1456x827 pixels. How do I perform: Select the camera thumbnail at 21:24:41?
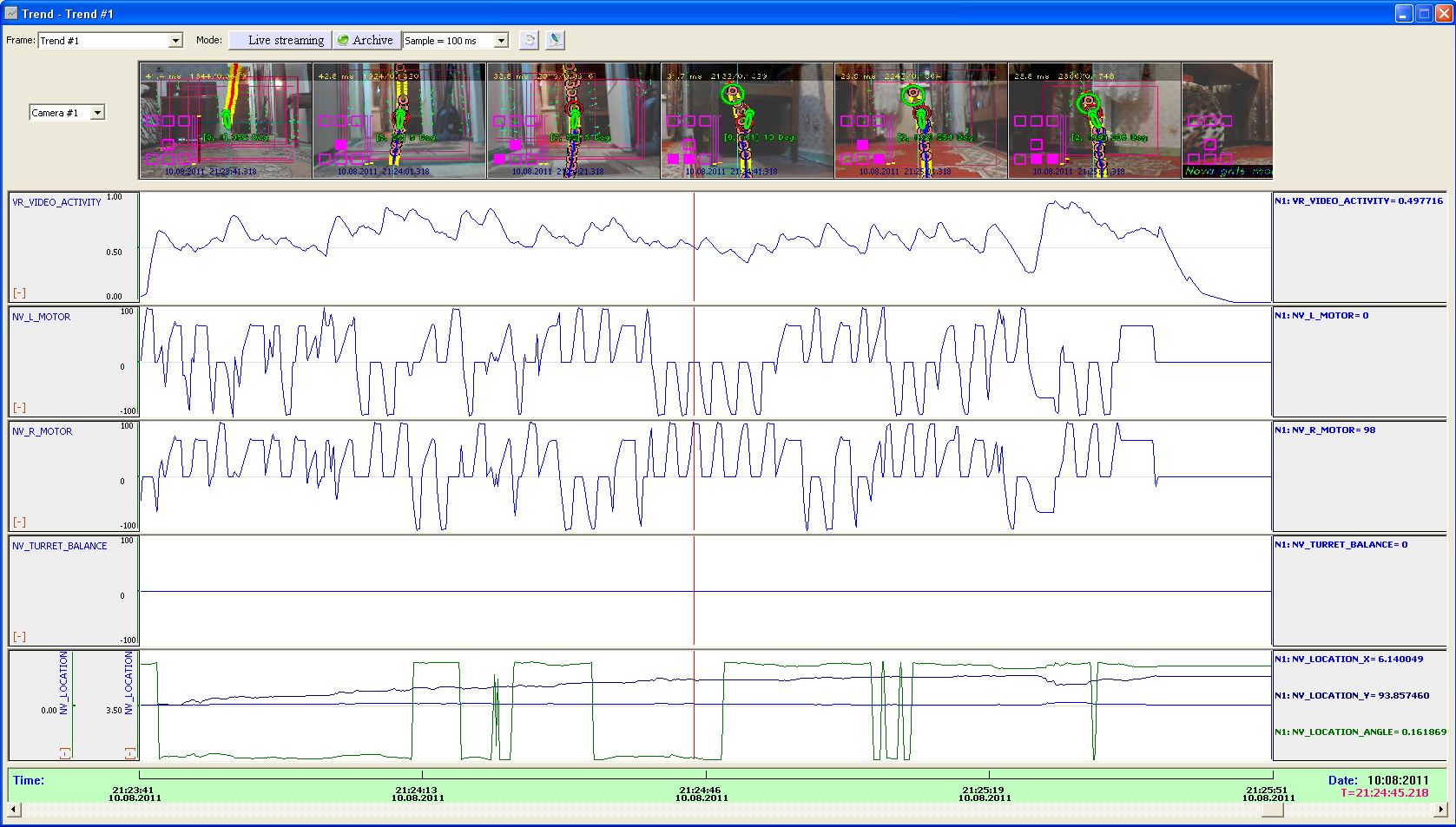click(747, 121)
